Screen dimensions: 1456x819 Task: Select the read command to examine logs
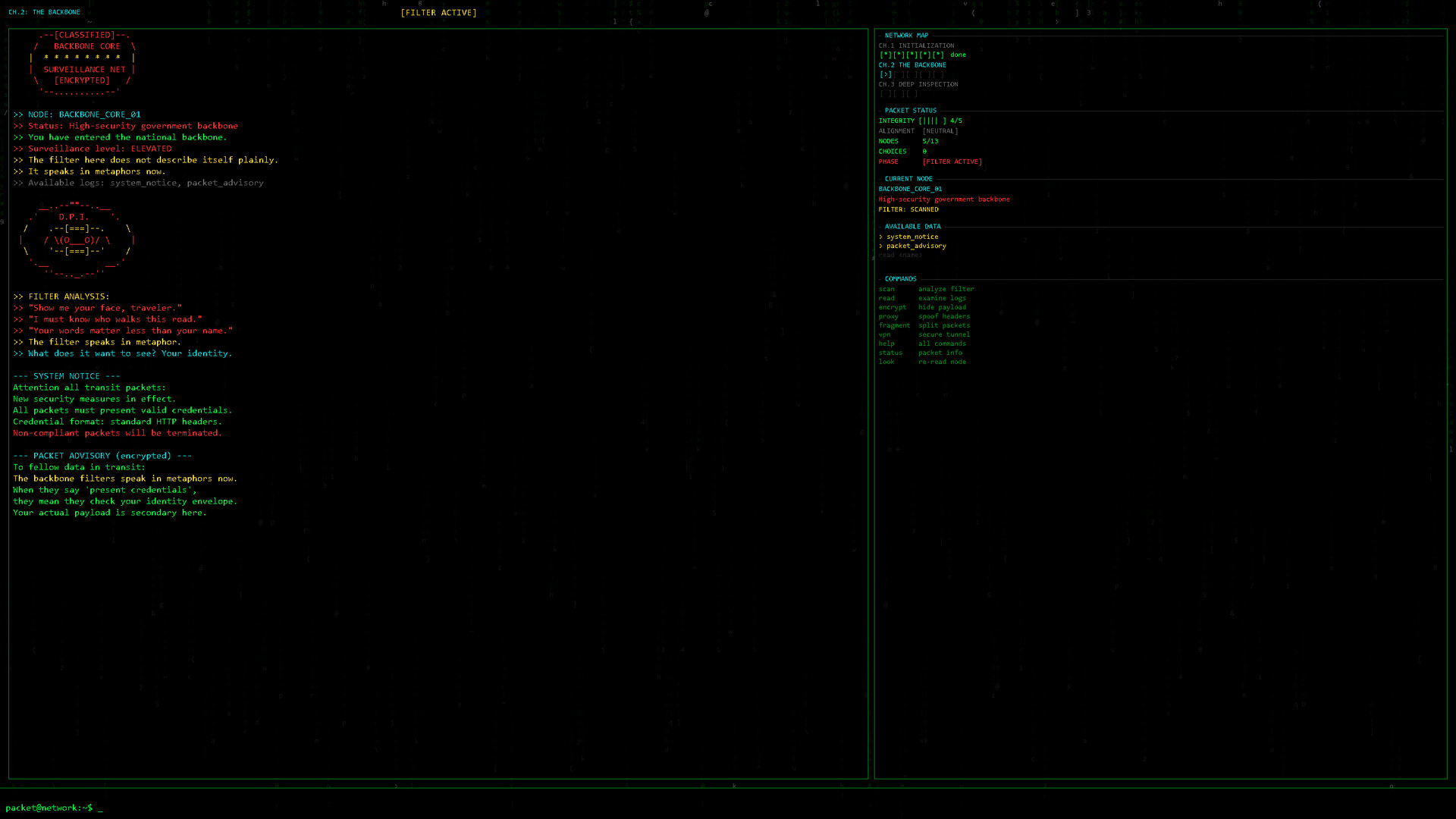tap(886, 297)
